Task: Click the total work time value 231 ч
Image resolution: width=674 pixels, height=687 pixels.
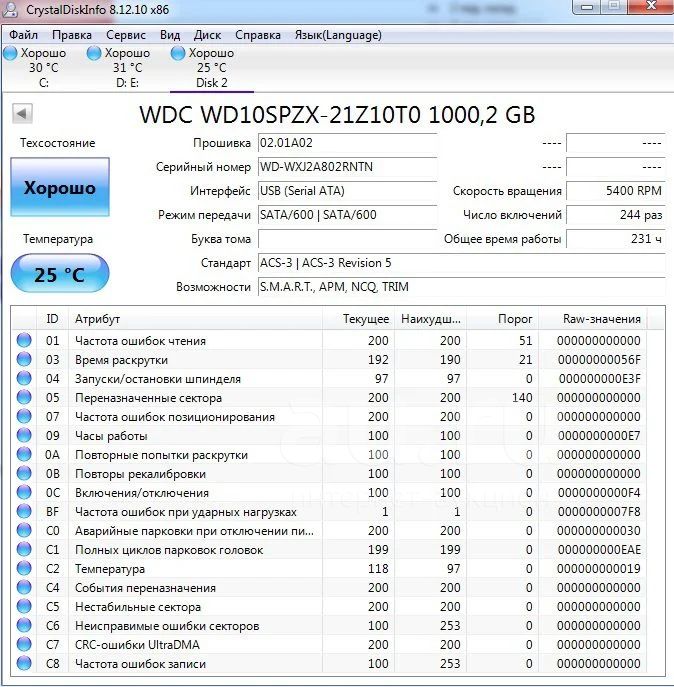Action: [x=616, y=239]
